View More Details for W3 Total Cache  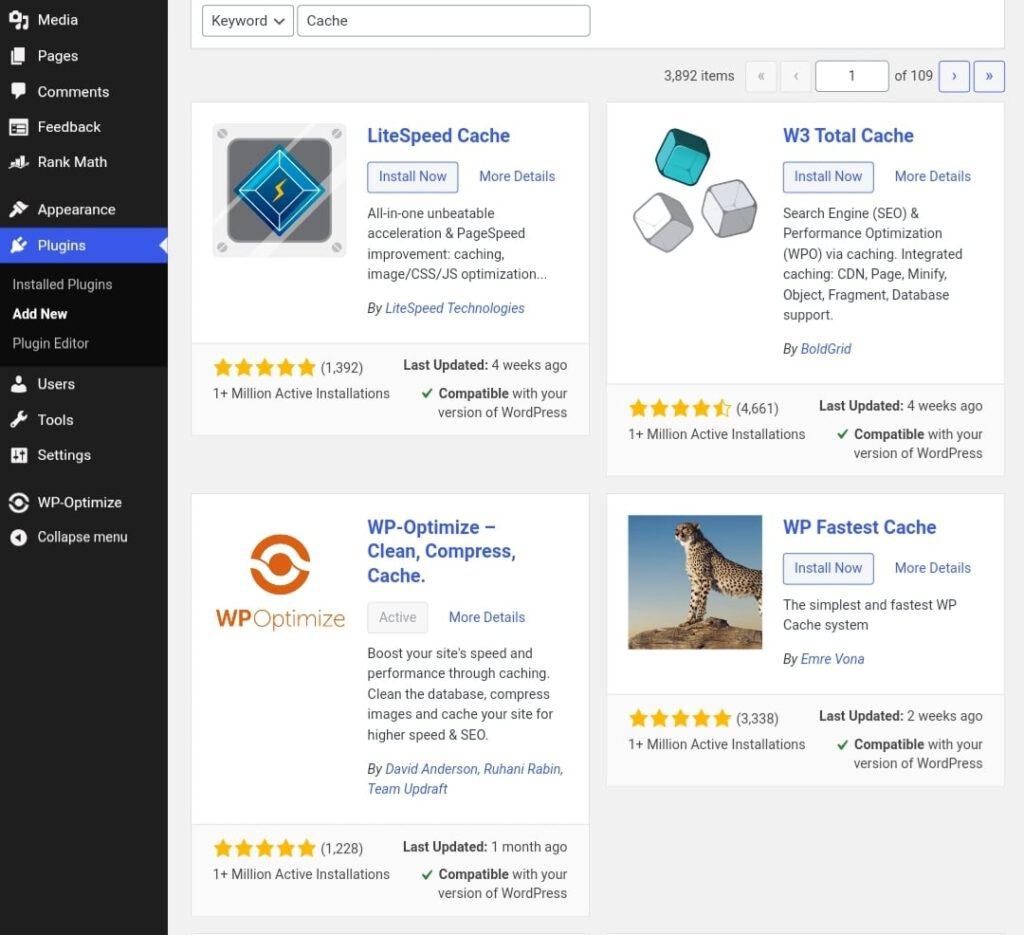[932, 176]
